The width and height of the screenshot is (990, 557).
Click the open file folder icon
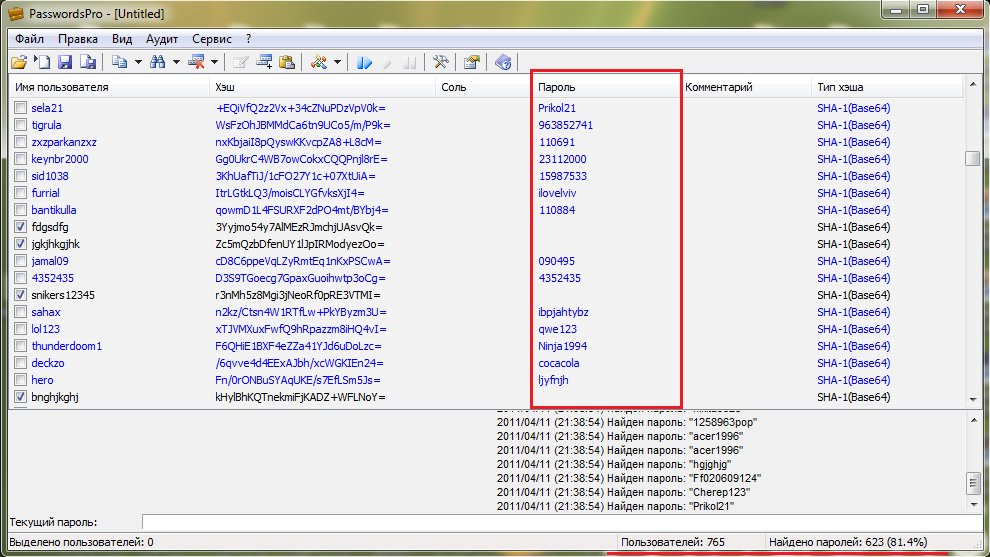point(18,63)
